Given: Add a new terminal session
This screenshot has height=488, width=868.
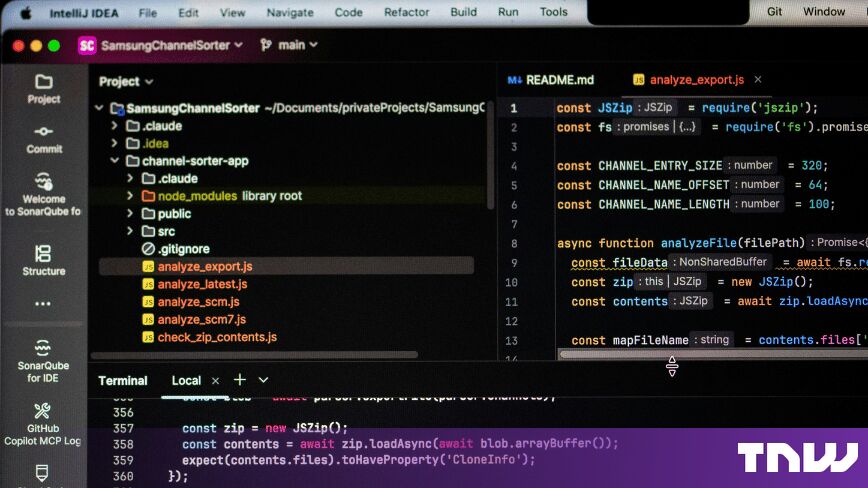Looking at the screenshot, I should 240,380.
